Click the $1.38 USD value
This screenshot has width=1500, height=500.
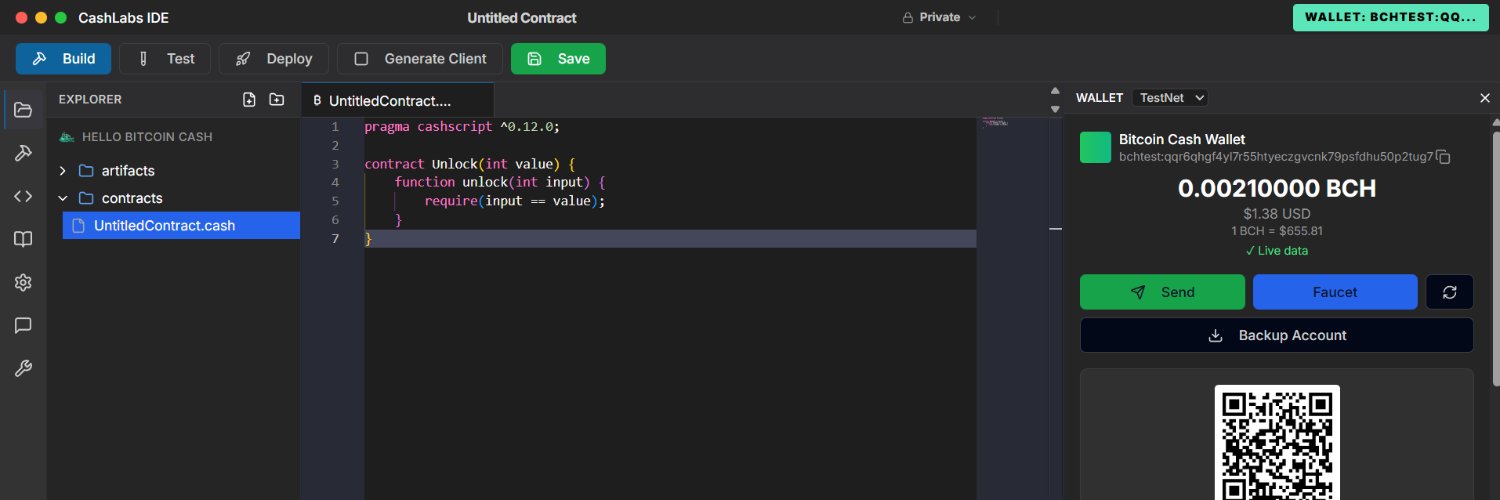pyautogui.click(x=1277, y=214)
